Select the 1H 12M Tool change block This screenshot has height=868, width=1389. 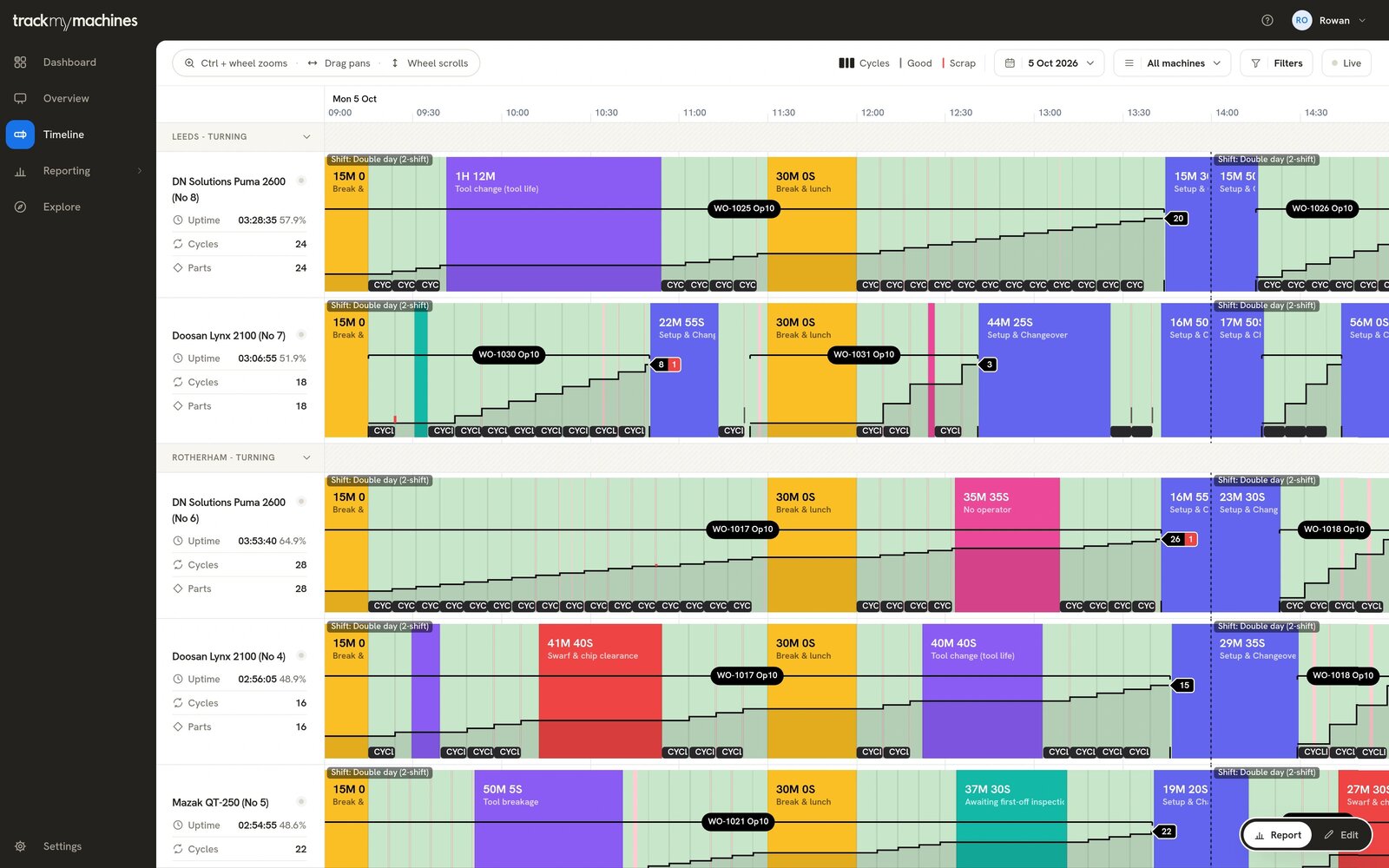coord(554,224)
